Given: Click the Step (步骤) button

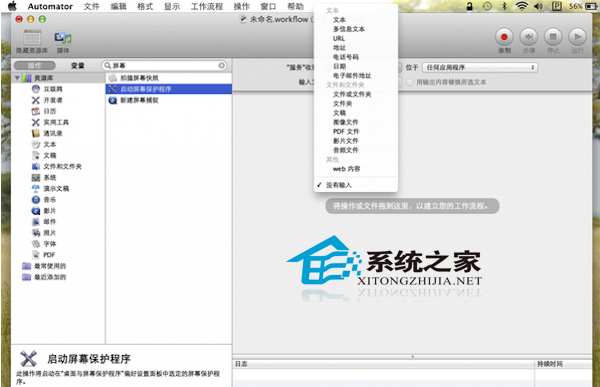Looking at the screenshot, I should [x=528, y=37].
